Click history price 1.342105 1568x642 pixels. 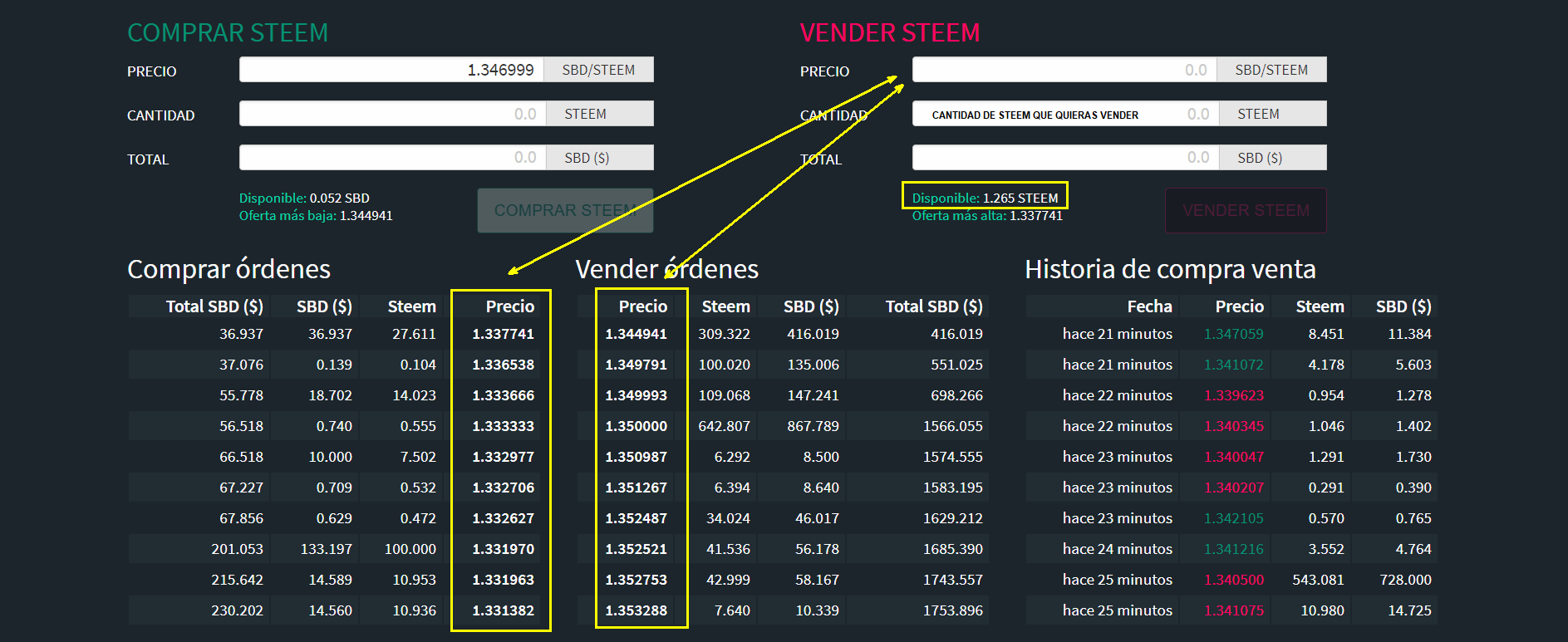coord(1234,518)
